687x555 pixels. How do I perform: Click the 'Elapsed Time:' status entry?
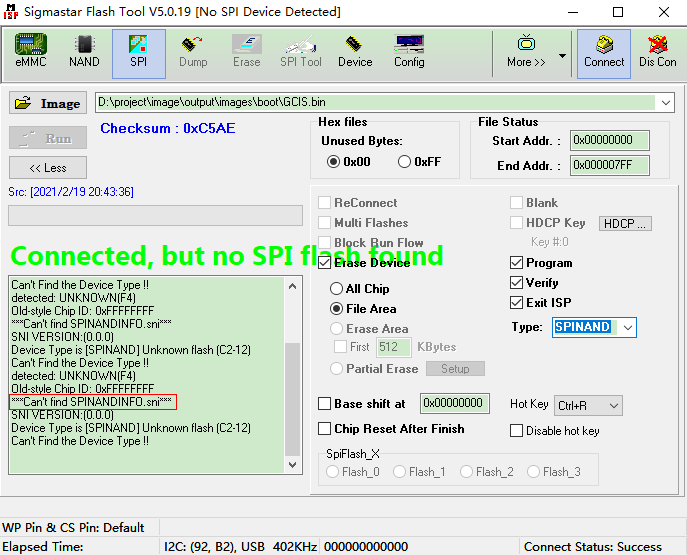pyautogui.click(x=42, y=547)
